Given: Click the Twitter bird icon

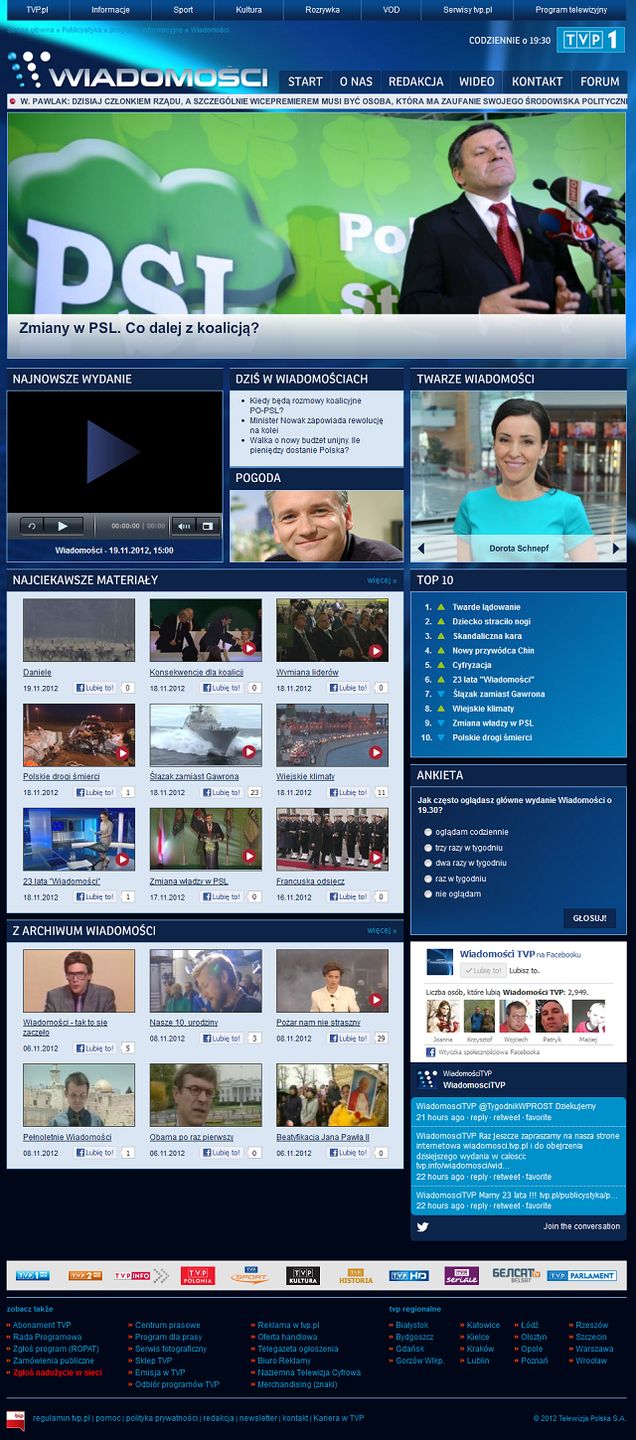Looking at the screenshot, I should click(x=423, y=1227).
